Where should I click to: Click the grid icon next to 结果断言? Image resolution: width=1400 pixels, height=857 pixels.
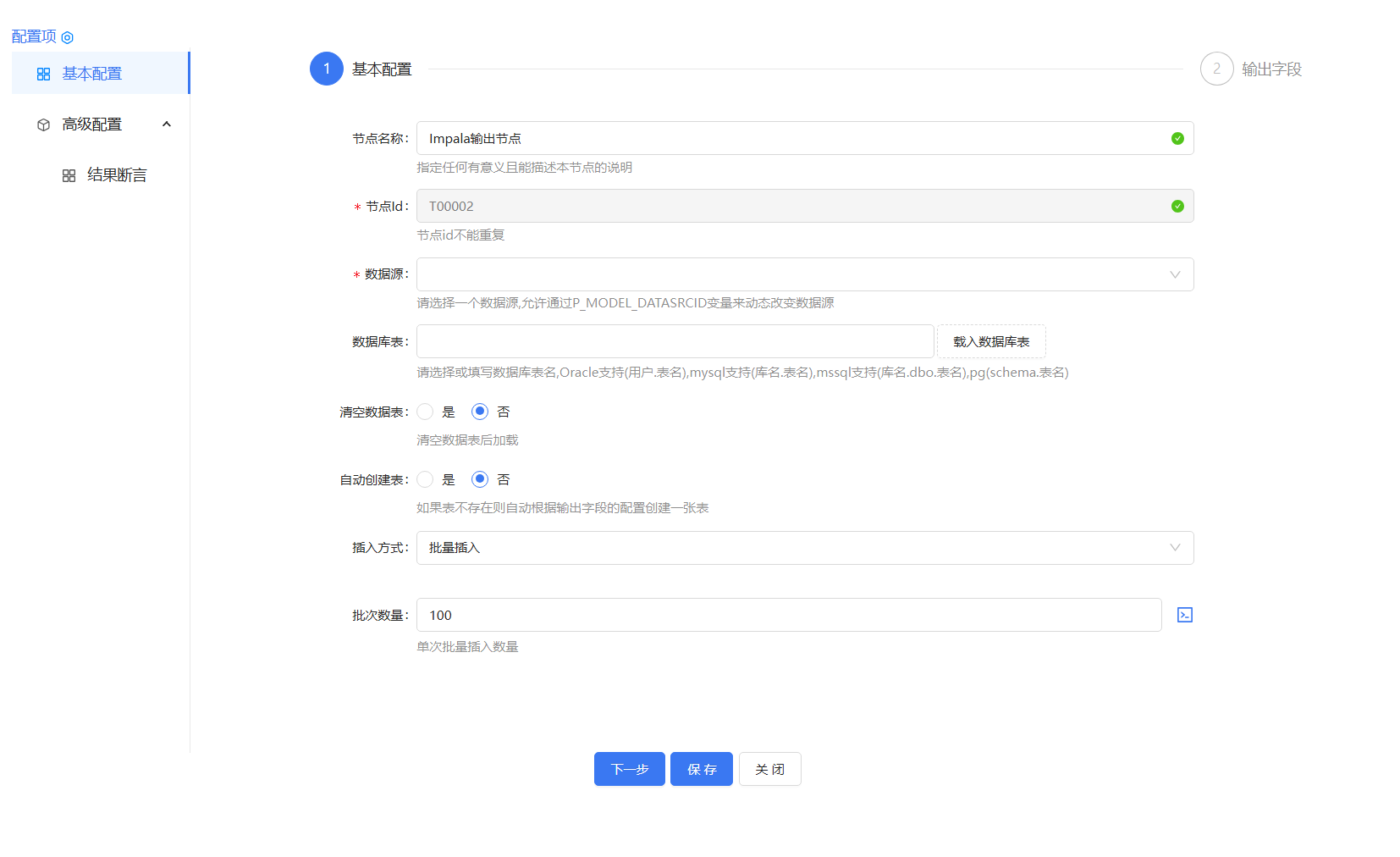click(69, 175)
